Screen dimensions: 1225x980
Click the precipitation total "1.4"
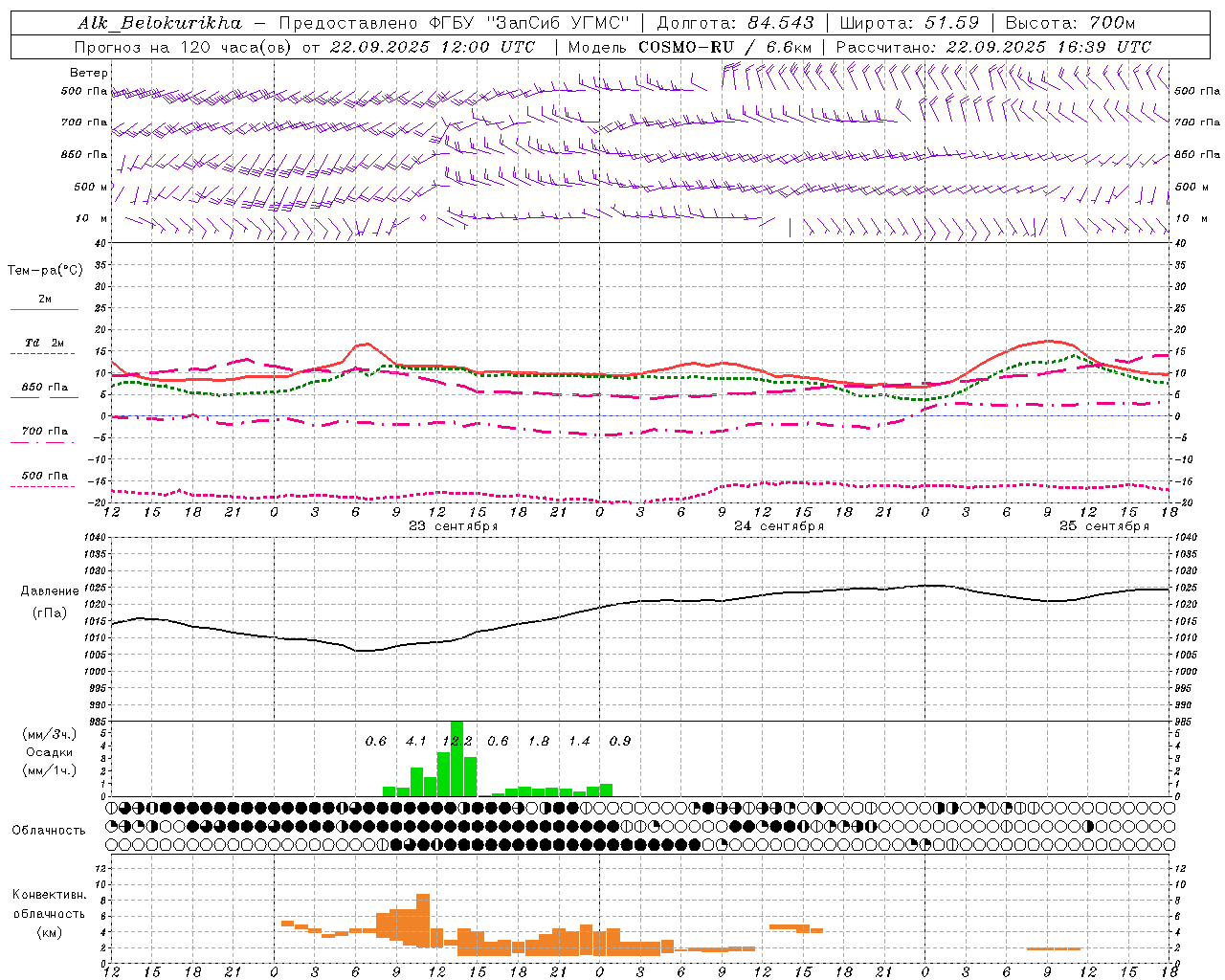coord(579,742)
